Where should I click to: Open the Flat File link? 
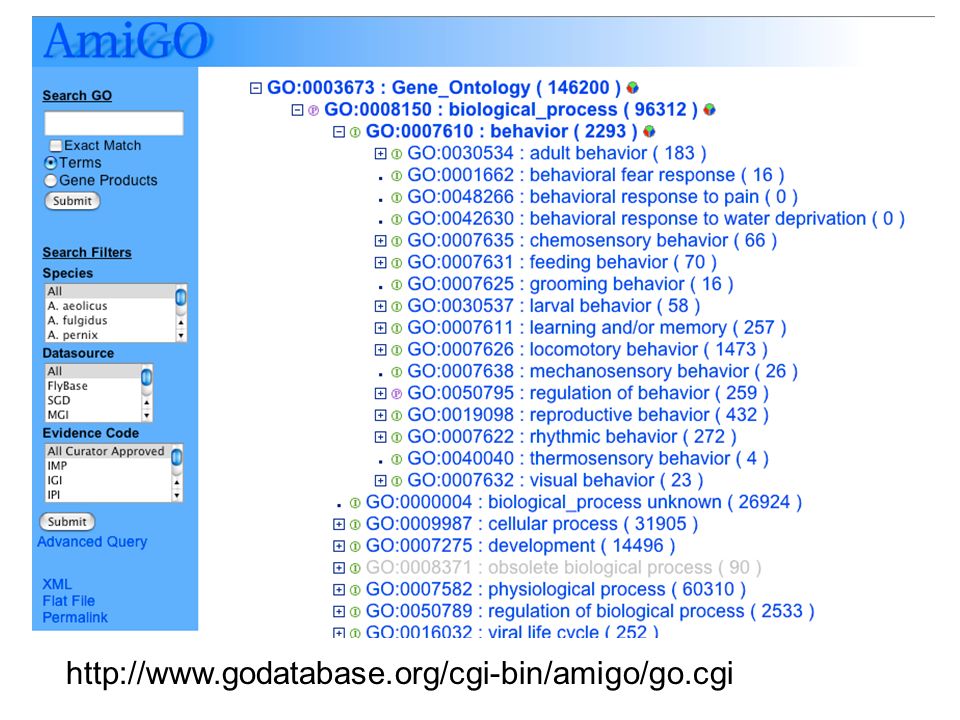pos(69,601)
